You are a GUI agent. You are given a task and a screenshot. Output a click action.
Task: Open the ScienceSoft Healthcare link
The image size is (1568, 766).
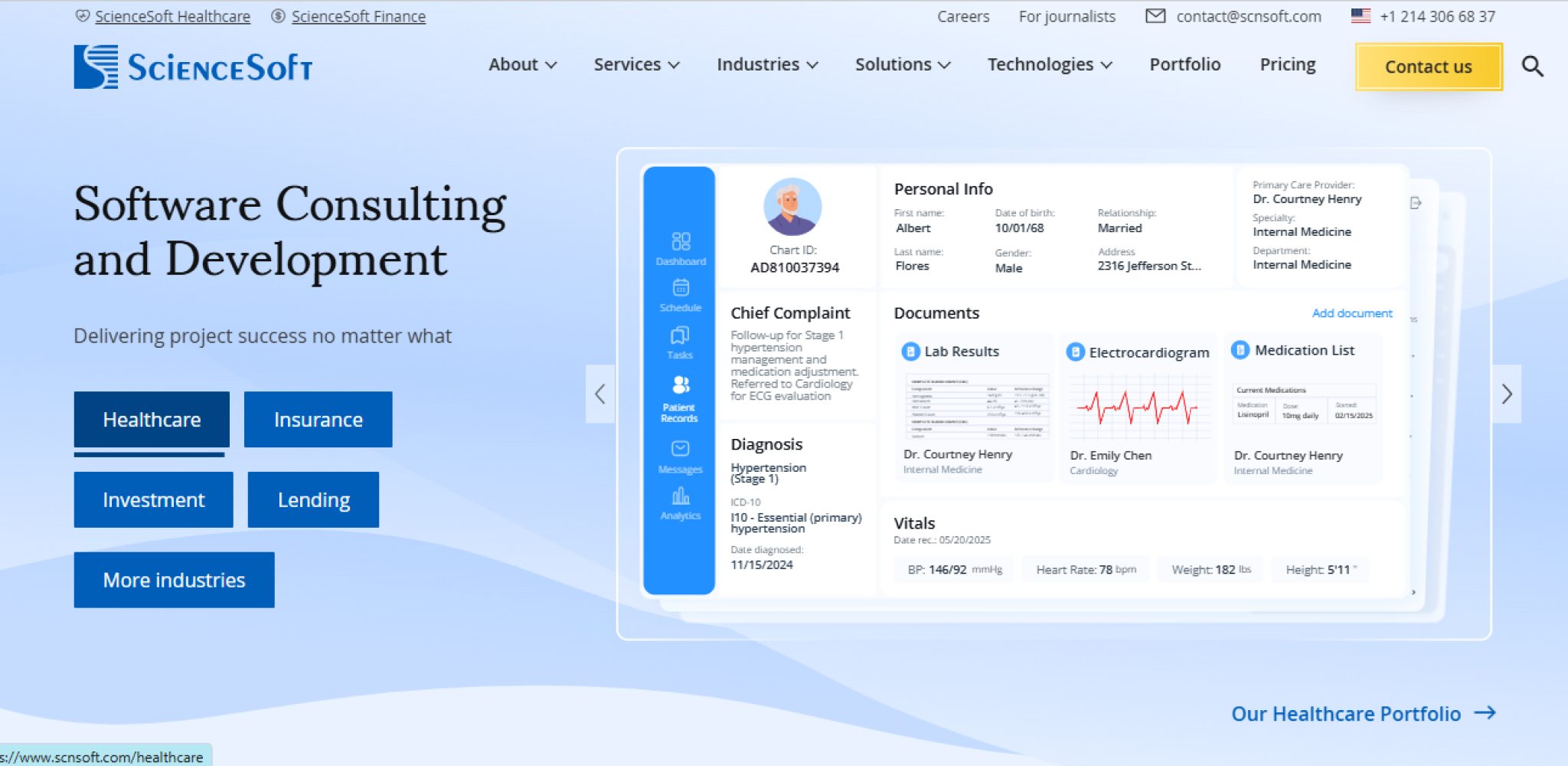tap(172, 16)
